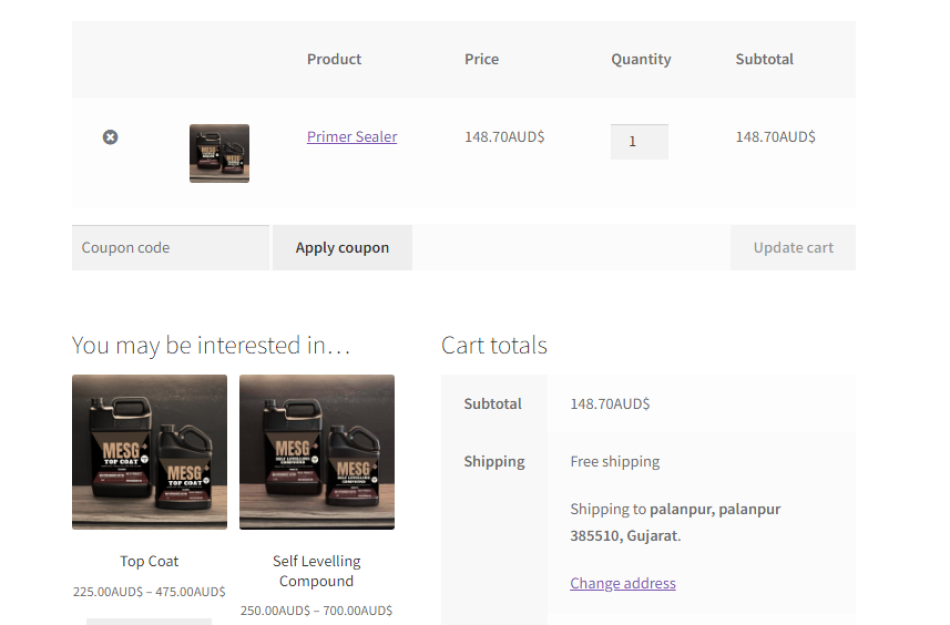Click the Self Levelling Compound price range

tap(316, 609)
